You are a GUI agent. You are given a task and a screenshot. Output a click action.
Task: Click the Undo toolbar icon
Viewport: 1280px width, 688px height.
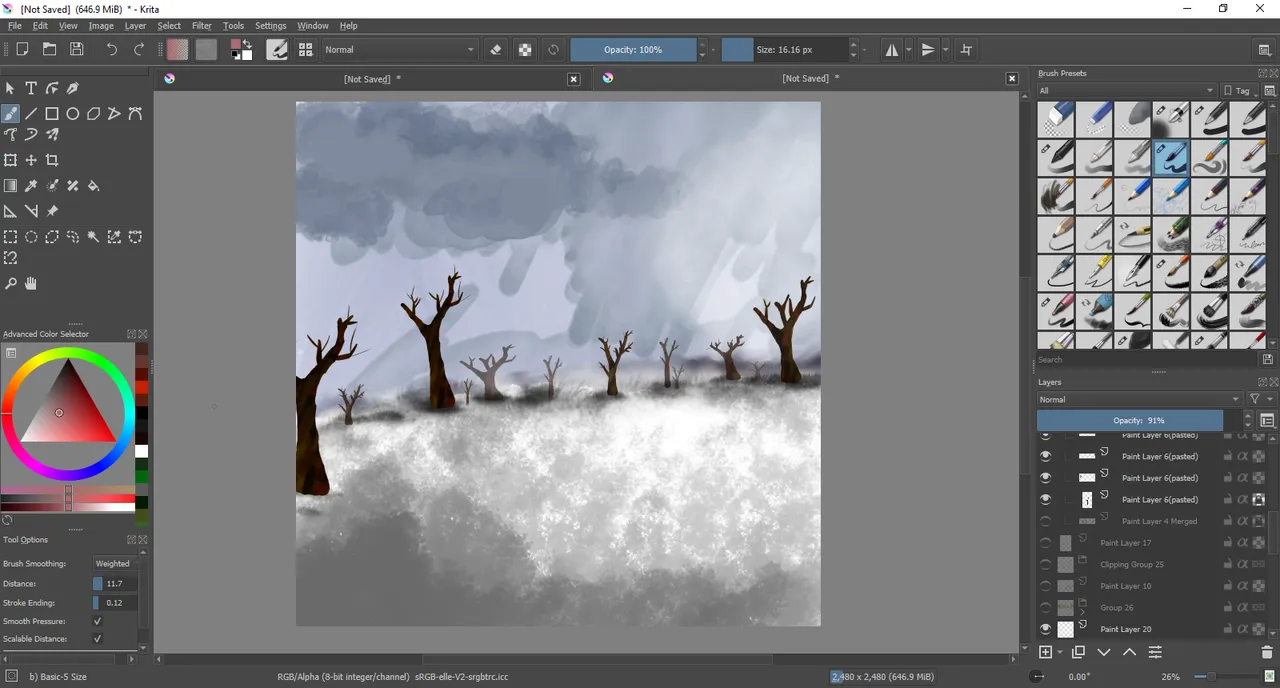coord(111,49)
